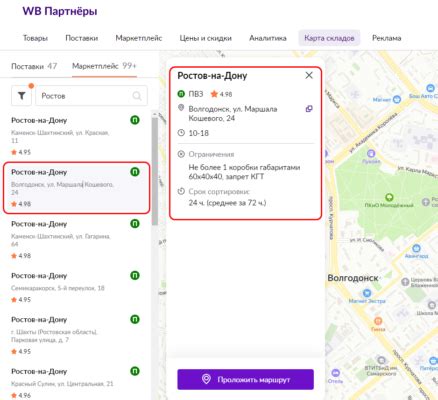438x400 pixels.
Task: Click the Волгодонск city label on map
Action: [x=353, y=278]
